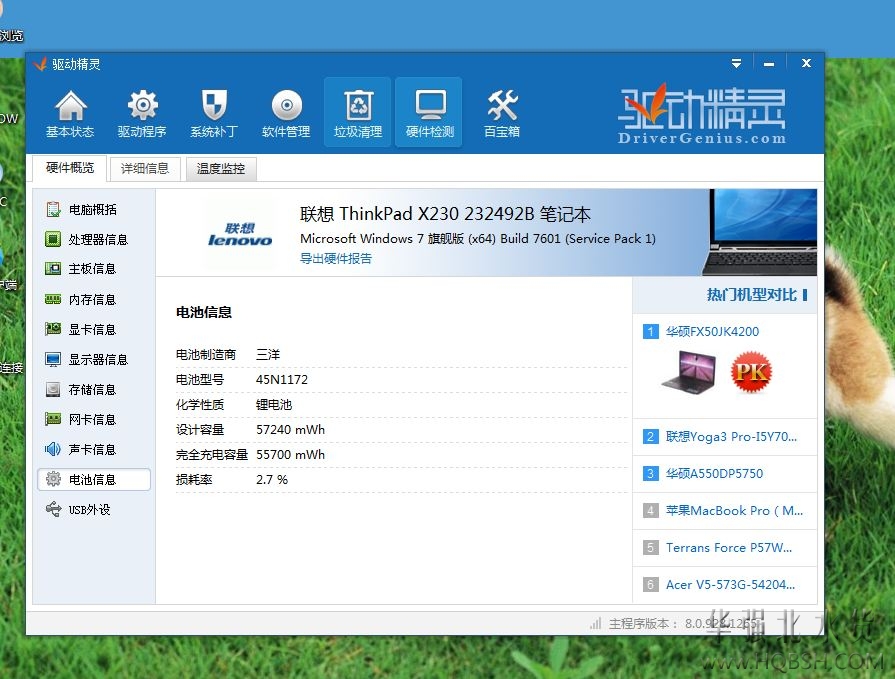Select USB外设 in the sidebar
This screenshot has height=679, width=895.
94,510
